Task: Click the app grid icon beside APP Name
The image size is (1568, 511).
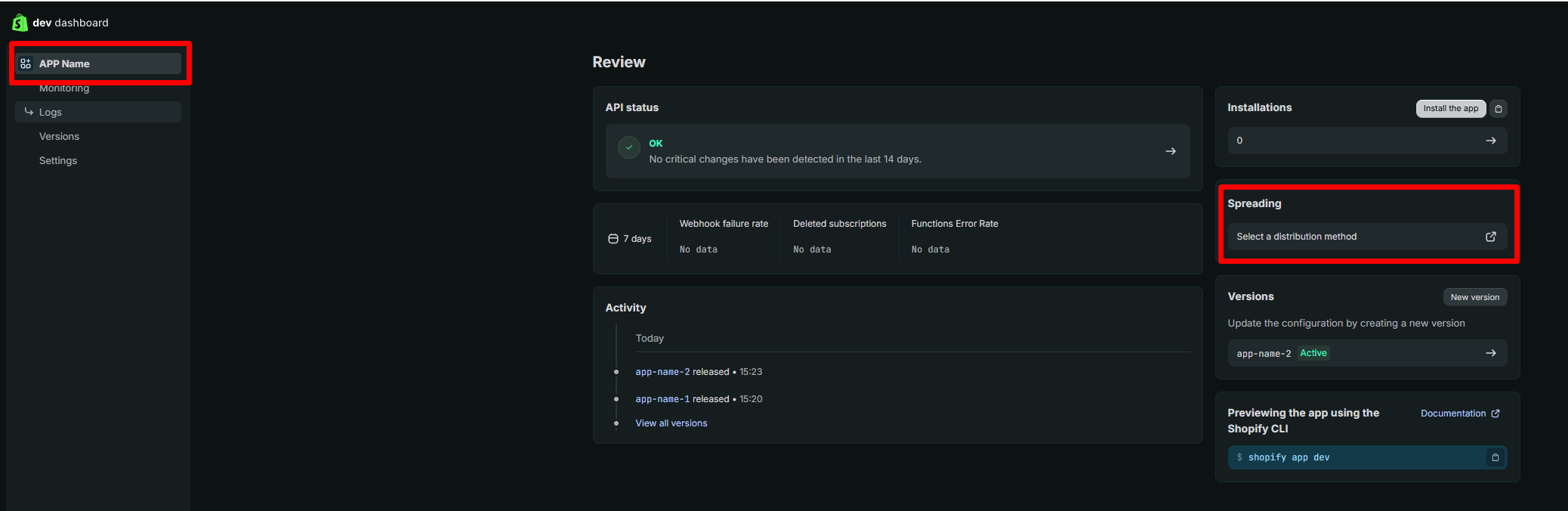Action: pyautogui.click(x=26, y=63)
